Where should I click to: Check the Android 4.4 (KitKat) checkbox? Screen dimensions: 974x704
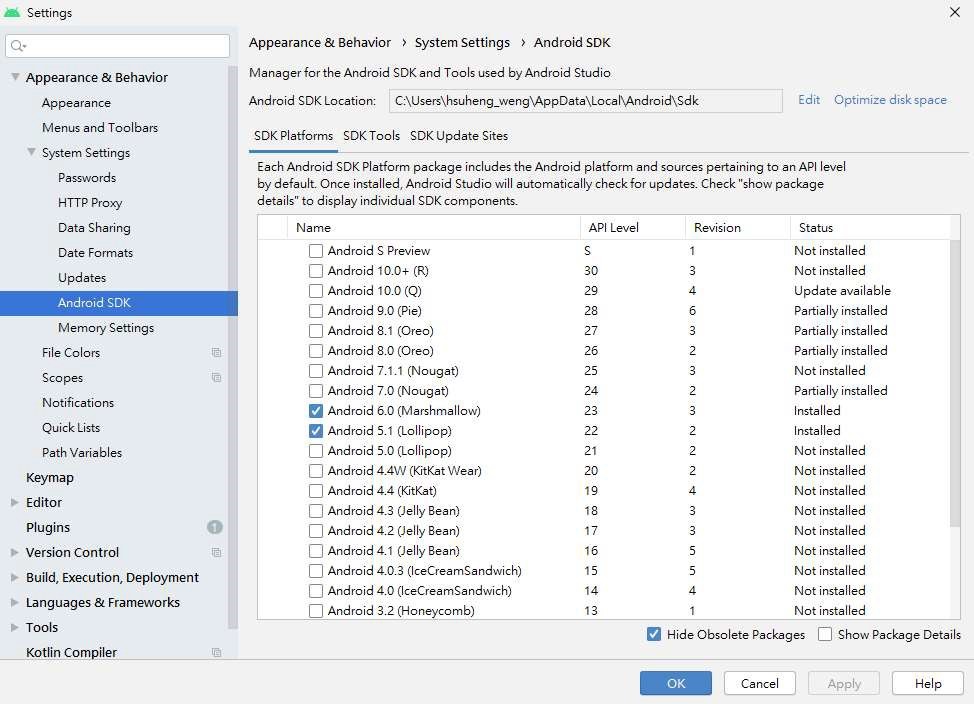(316, 491)
